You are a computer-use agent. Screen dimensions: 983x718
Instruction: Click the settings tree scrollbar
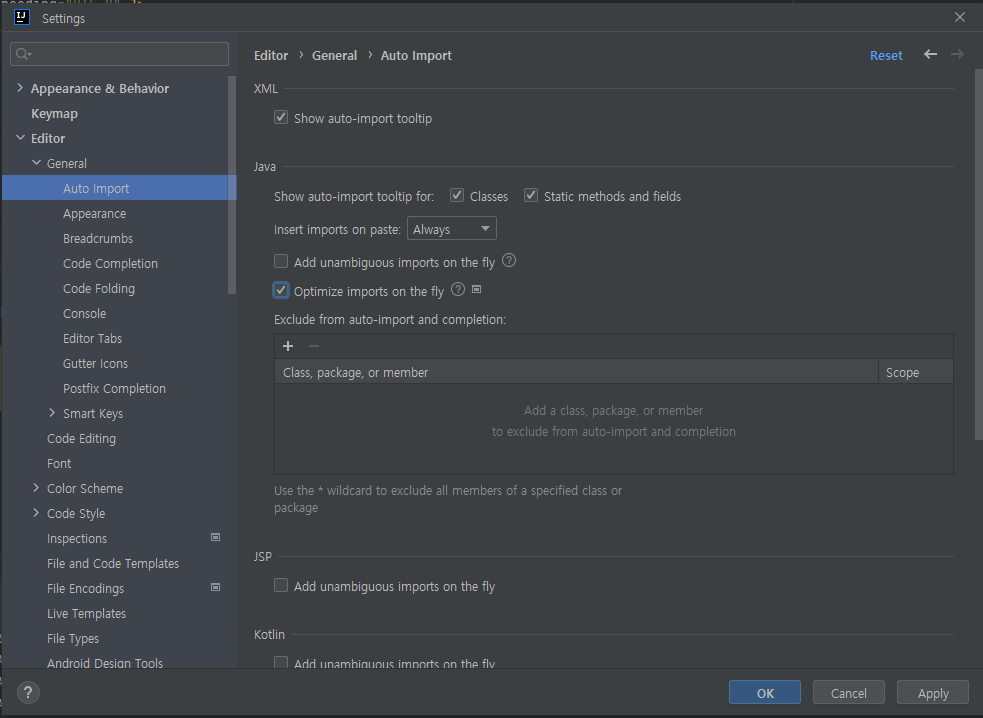point(232,185)
